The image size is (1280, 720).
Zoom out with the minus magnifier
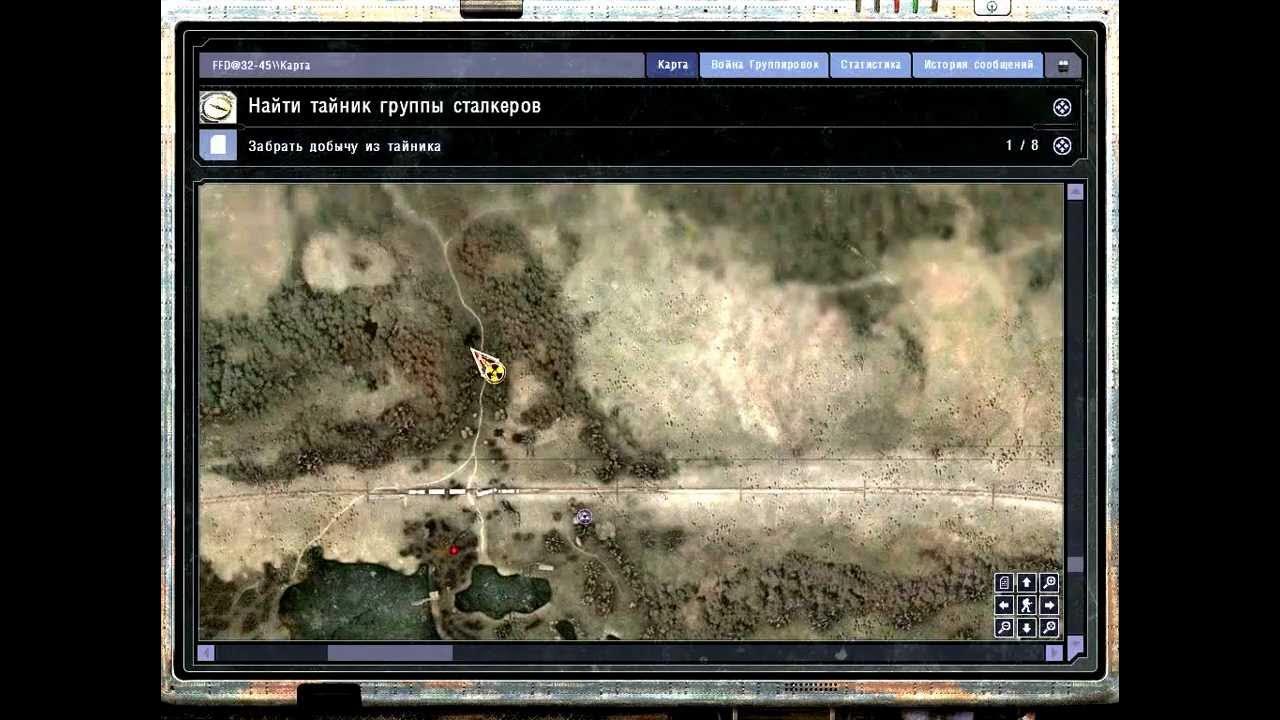pyautogui.click(x=1004, y=627)
